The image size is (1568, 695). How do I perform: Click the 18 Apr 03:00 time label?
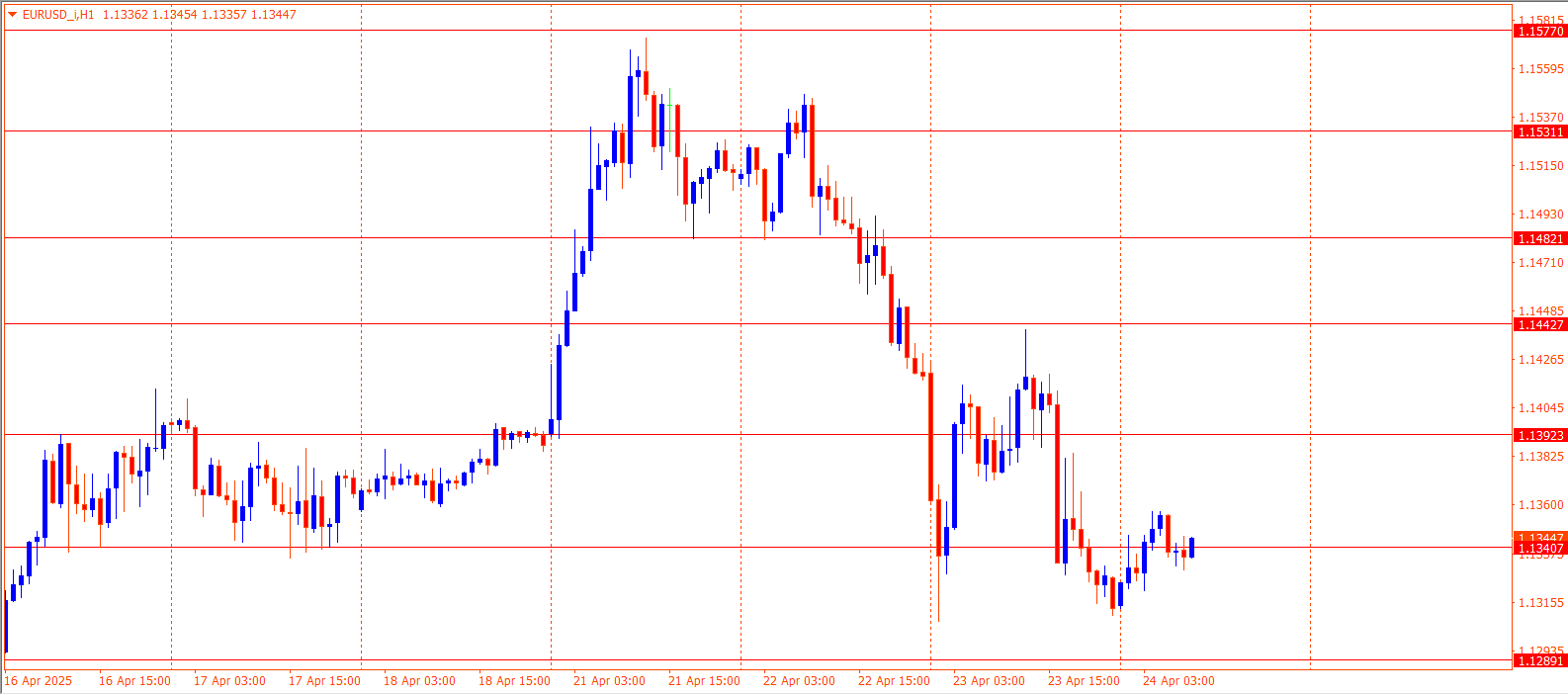(419, 680)
